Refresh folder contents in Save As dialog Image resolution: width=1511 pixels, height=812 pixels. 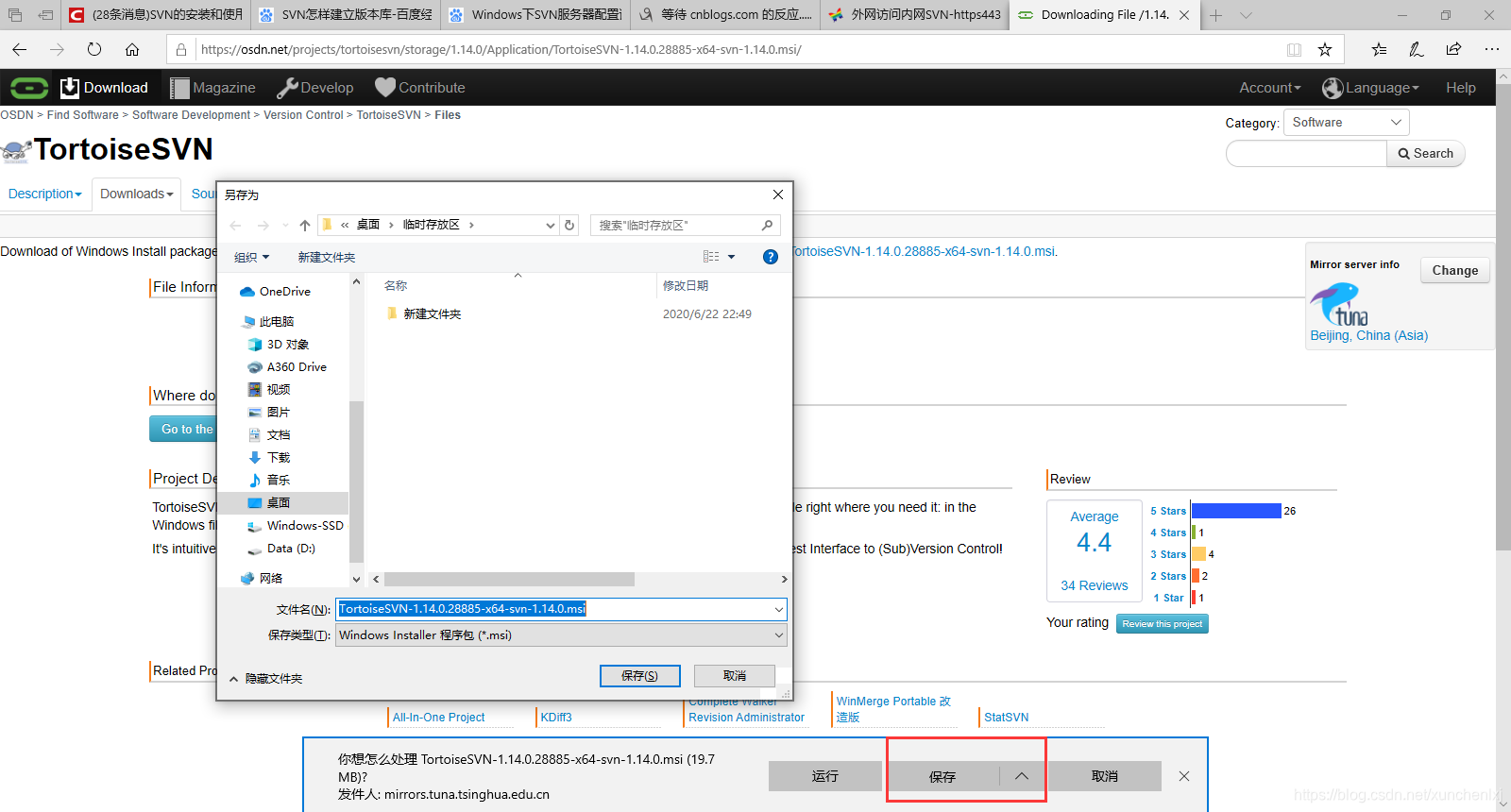pos(569,225)
